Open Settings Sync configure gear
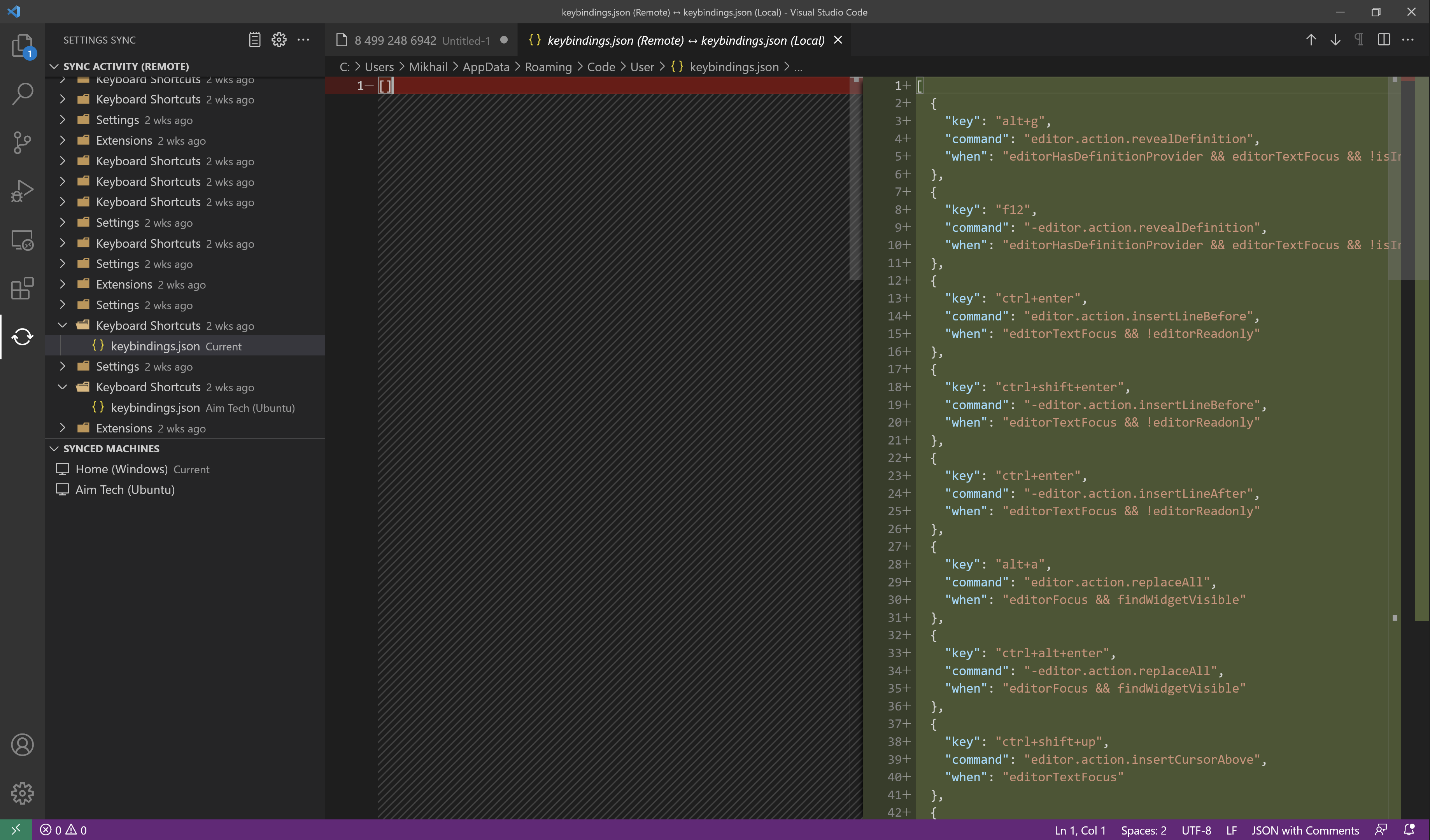The height and width of the screenshot is (840, 1430). coord(279,40)
